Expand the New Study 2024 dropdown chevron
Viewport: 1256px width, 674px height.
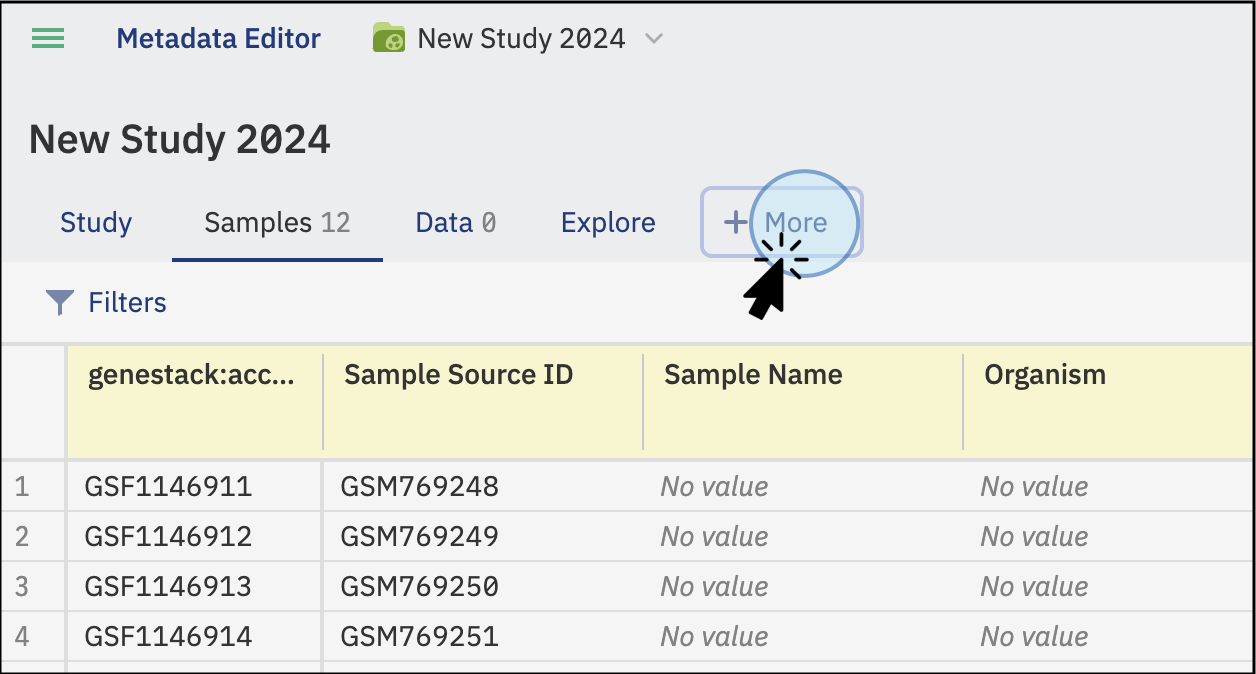tap(654, 39)
